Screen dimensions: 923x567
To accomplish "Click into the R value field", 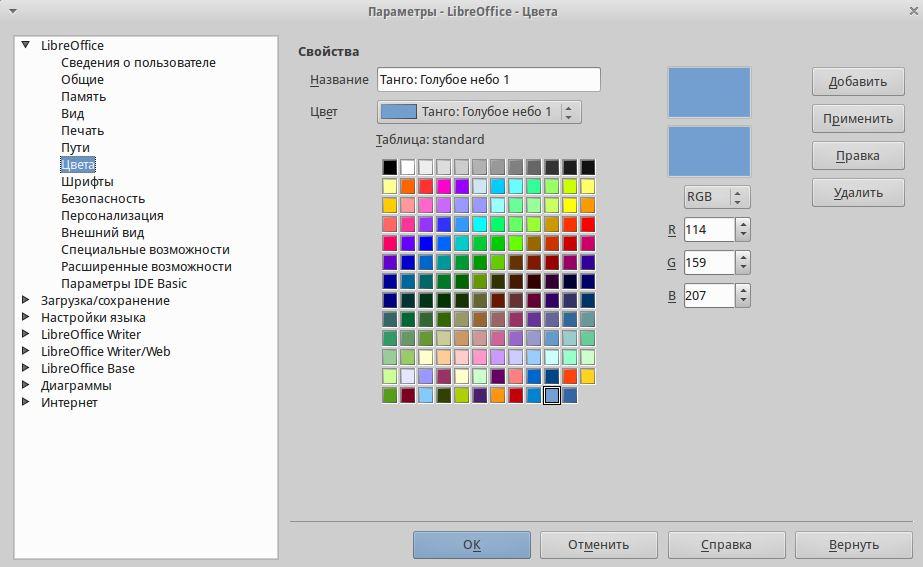I will [x=709, y=230].
